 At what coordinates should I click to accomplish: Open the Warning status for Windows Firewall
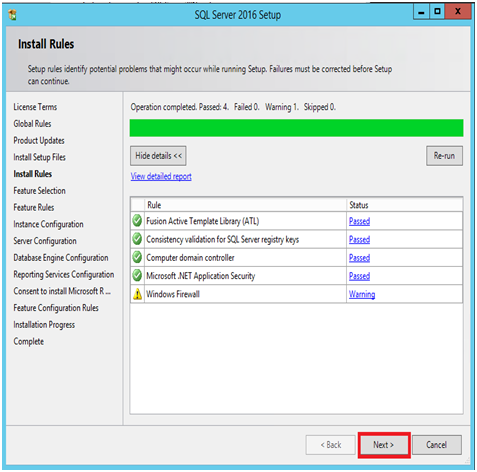click(362, 294)
